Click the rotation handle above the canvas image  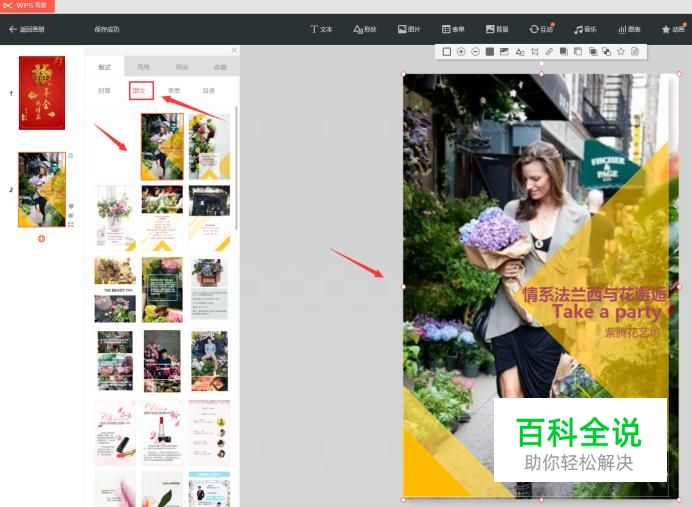pos(542,64)
